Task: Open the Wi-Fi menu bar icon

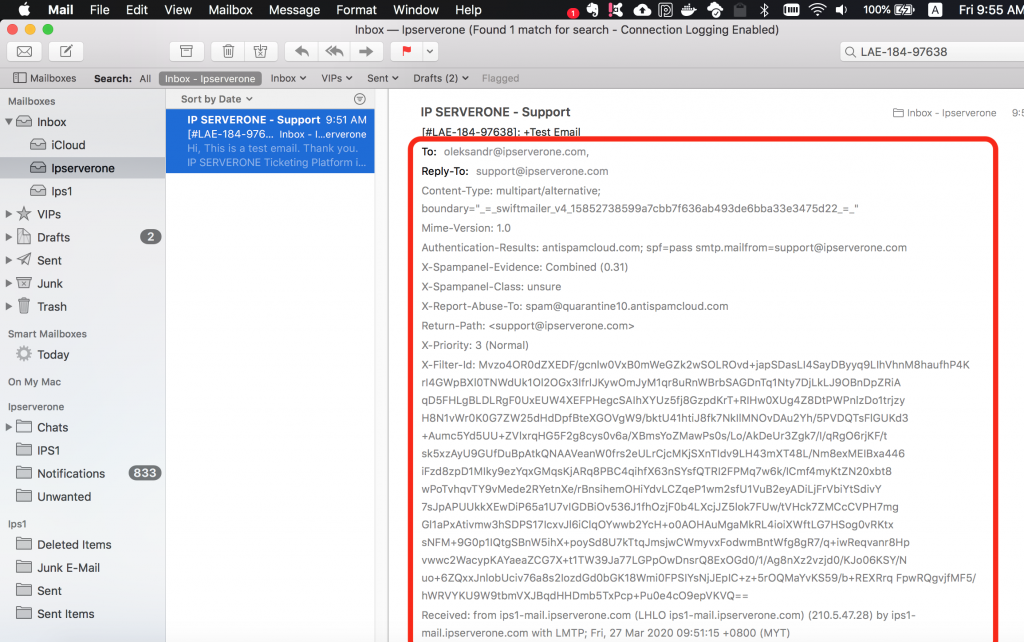Action: point(817,9)
